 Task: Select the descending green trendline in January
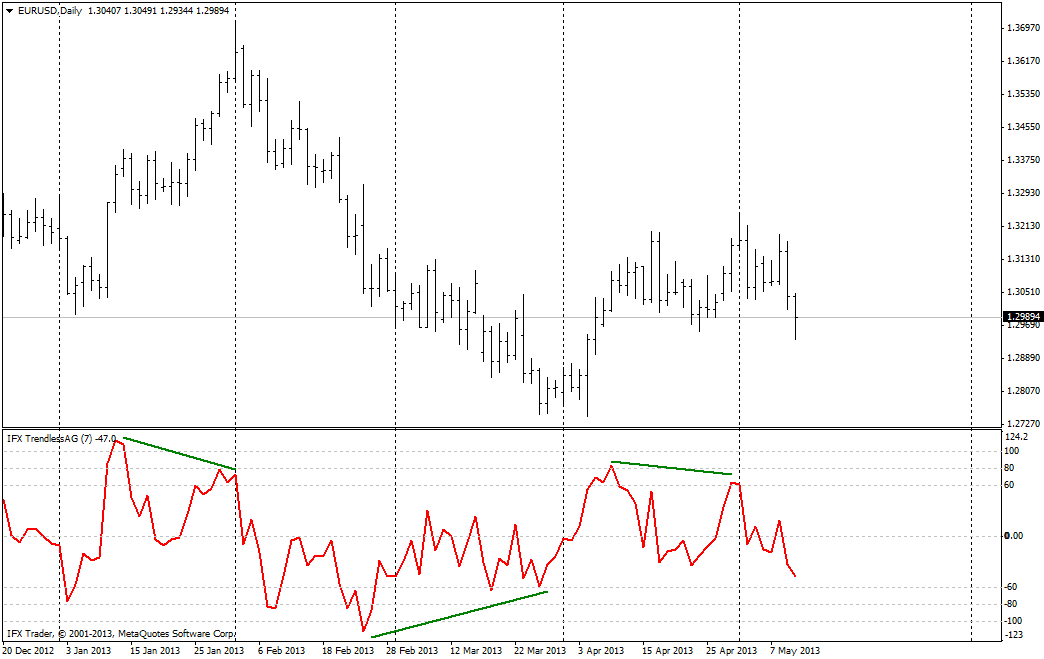tap(179, 453)
